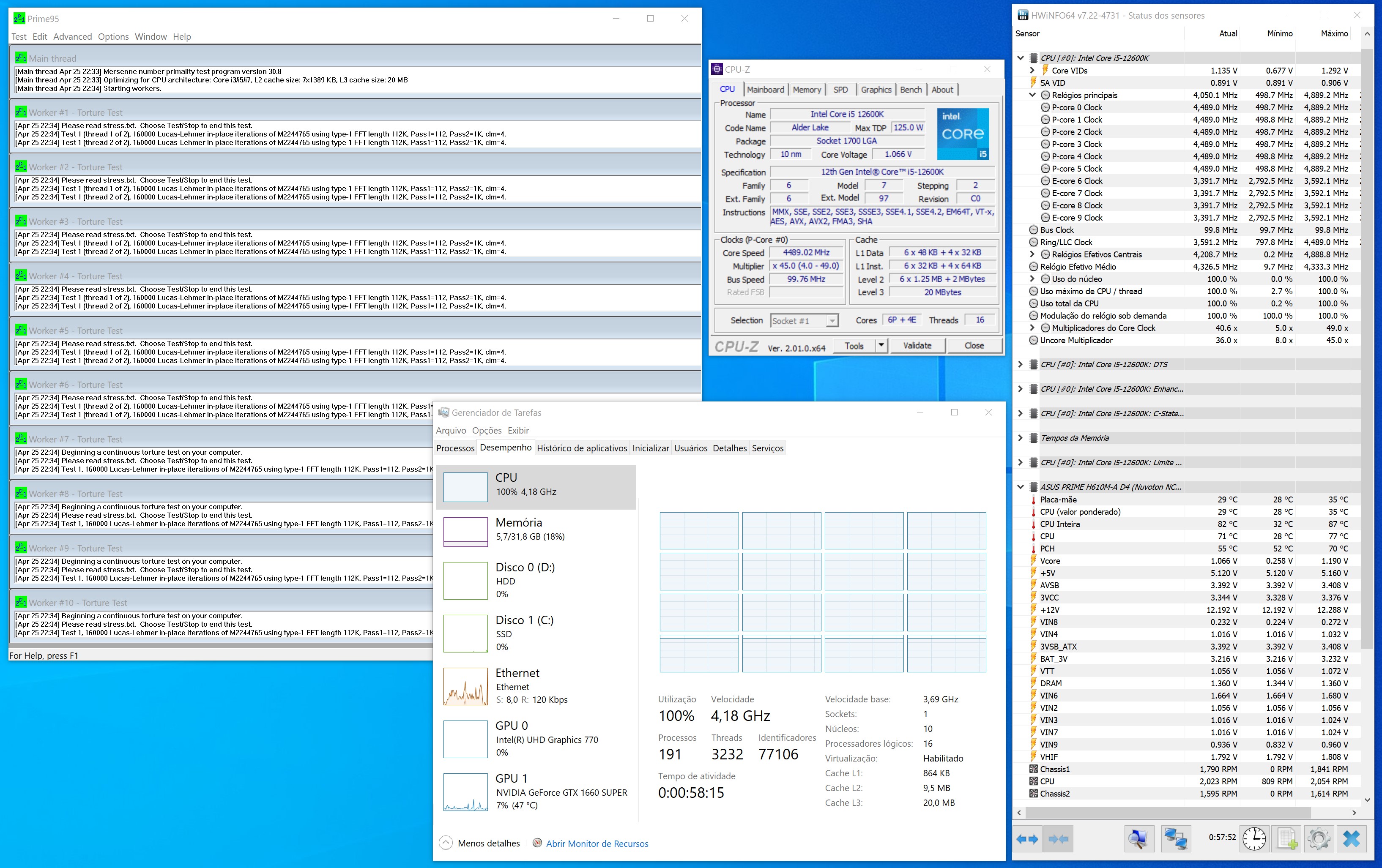Click the blue X icon in HWiNFO toolbar
Viewport: 1382px width, 868px height.
click(x=1352, y=839)
